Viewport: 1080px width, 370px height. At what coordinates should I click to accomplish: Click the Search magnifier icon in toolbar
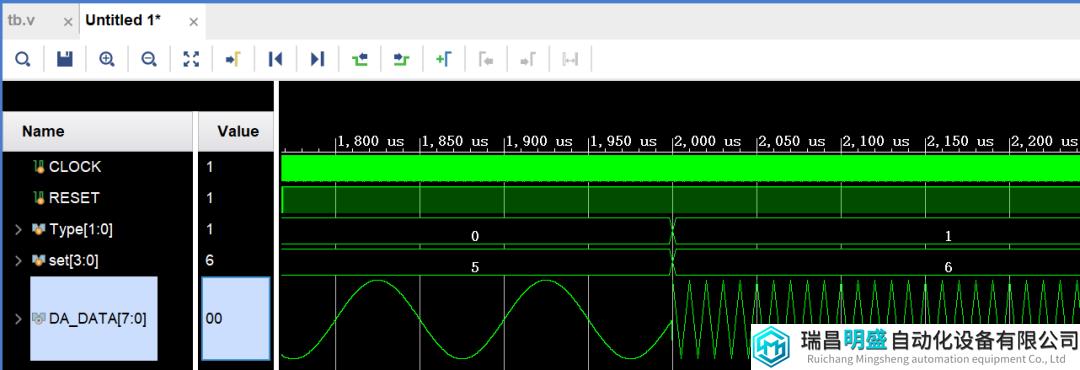(x=23, y=60)
